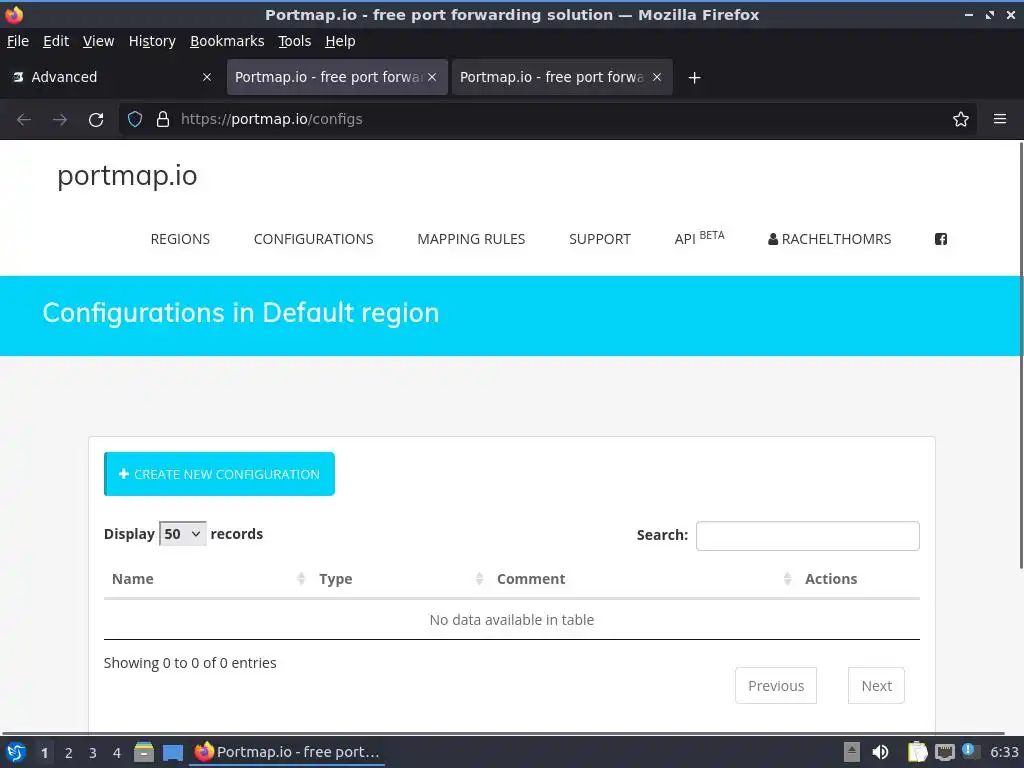This screenshot has width=1024, height=768.
Task: Open the History menu
Action: [x=152, y=41]
